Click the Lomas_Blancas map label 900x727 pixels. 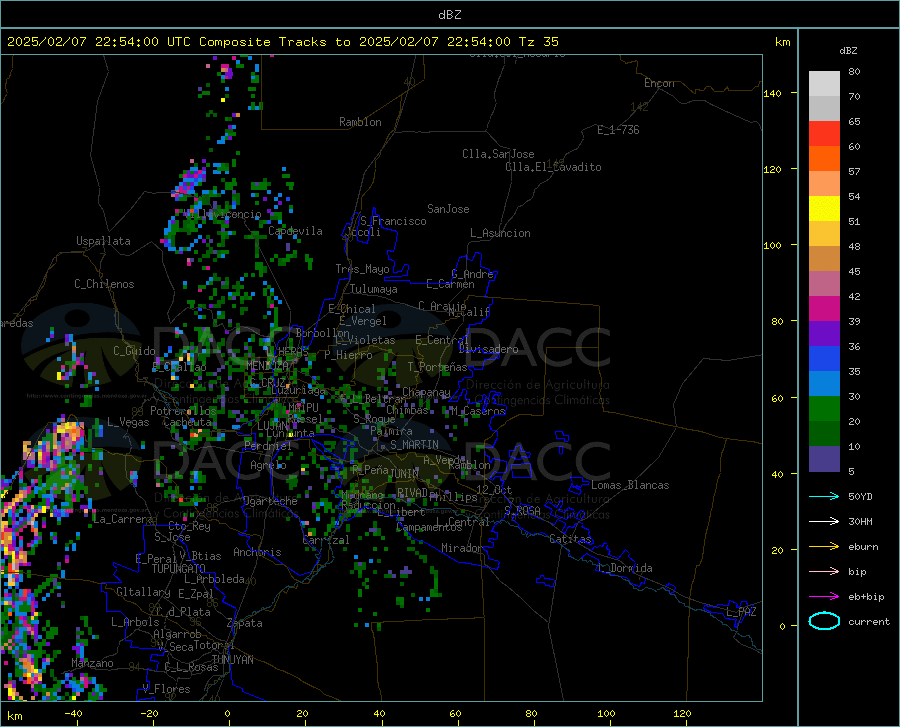[630, 485]
